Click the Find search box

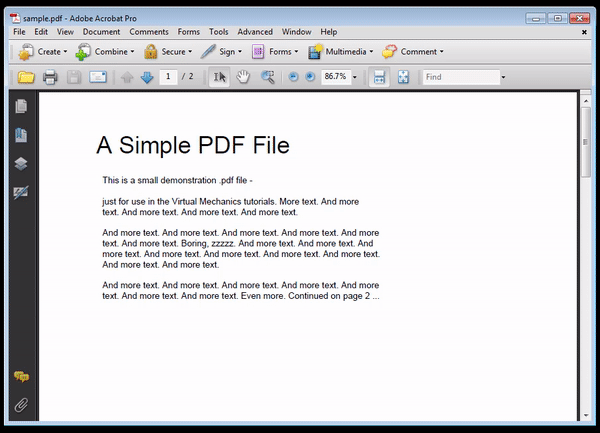pyautogui.click(x=461, y=77)
